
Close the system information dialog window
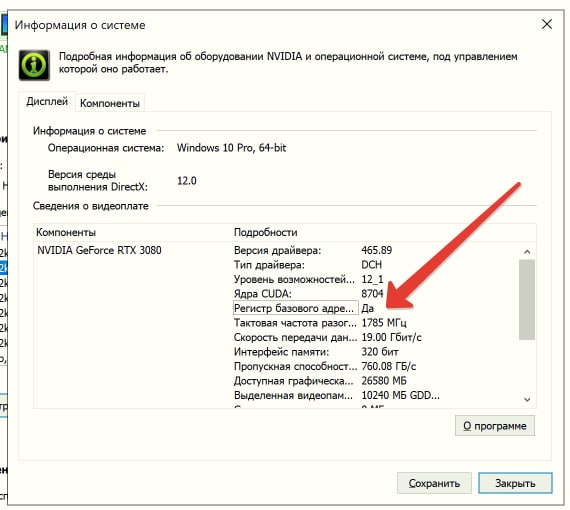coord(546,24)
